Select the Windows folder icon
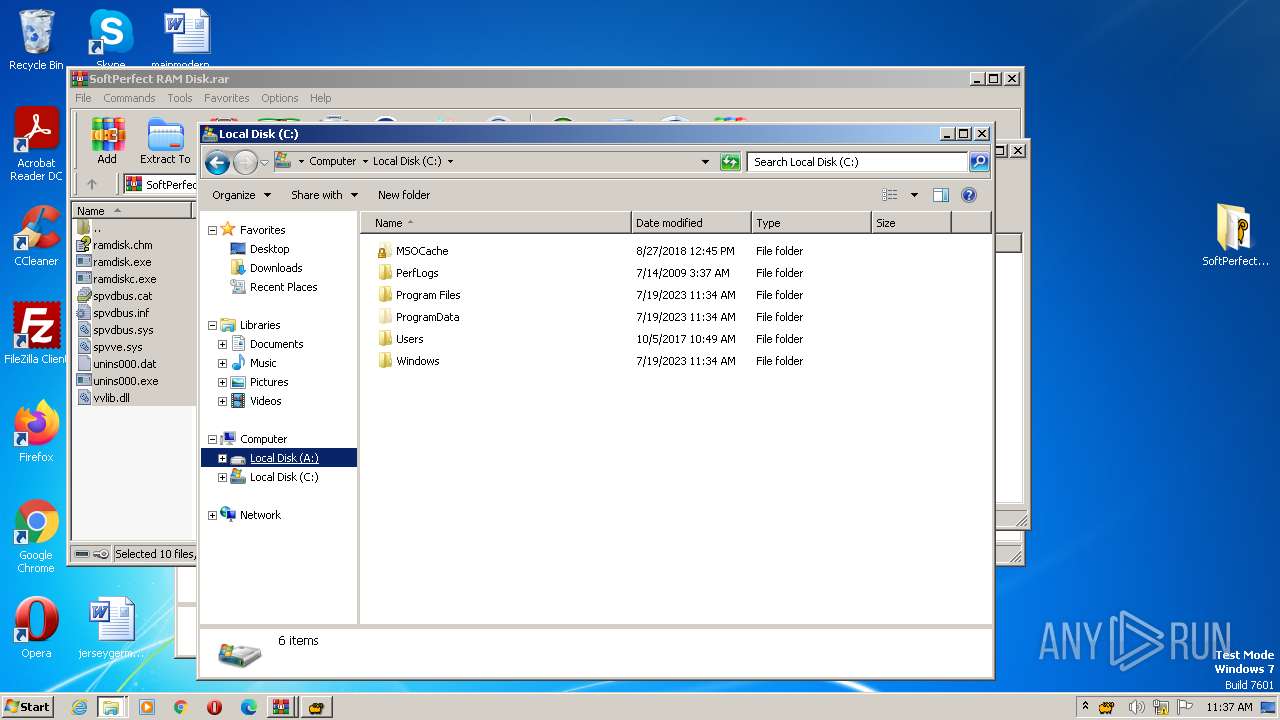1280x720 pixels. point(385,361)
